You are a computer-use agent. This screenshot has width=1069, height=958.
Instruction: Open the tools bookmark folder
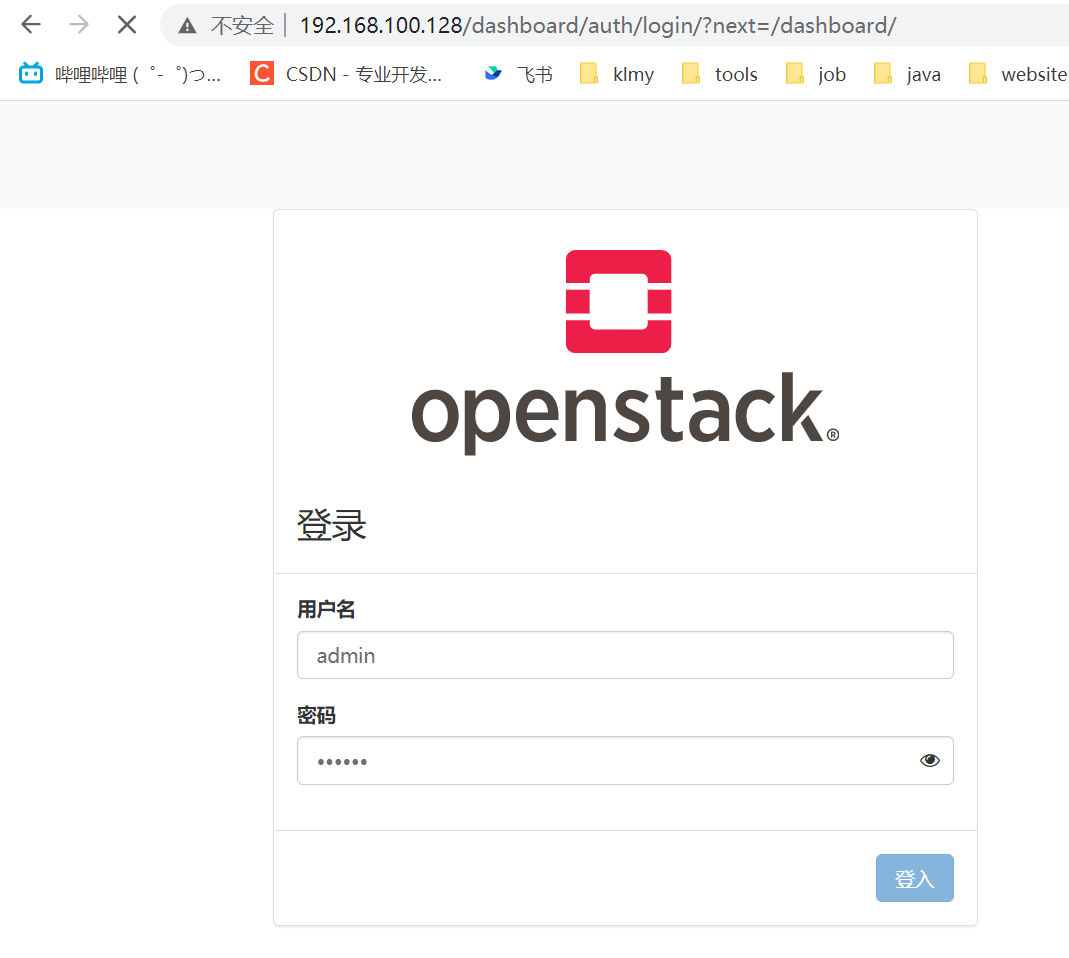[719, 74]
